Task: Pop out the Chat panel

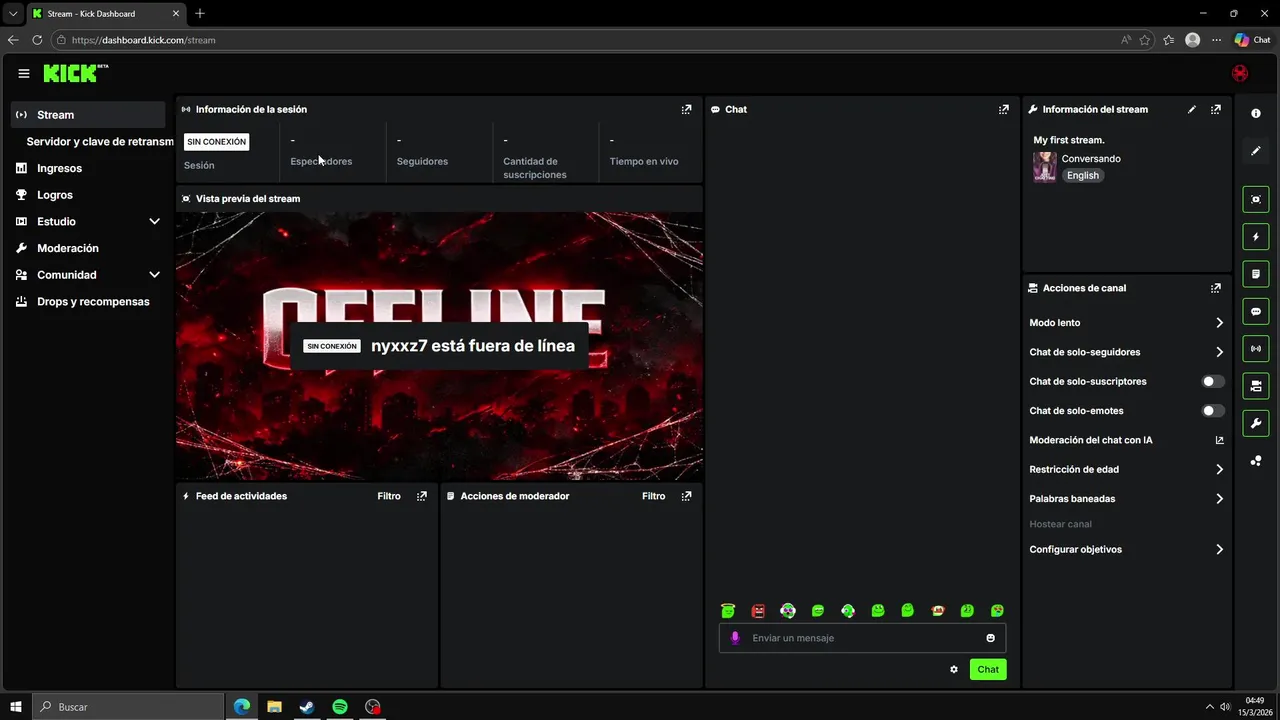Action: pos(1004,109)
